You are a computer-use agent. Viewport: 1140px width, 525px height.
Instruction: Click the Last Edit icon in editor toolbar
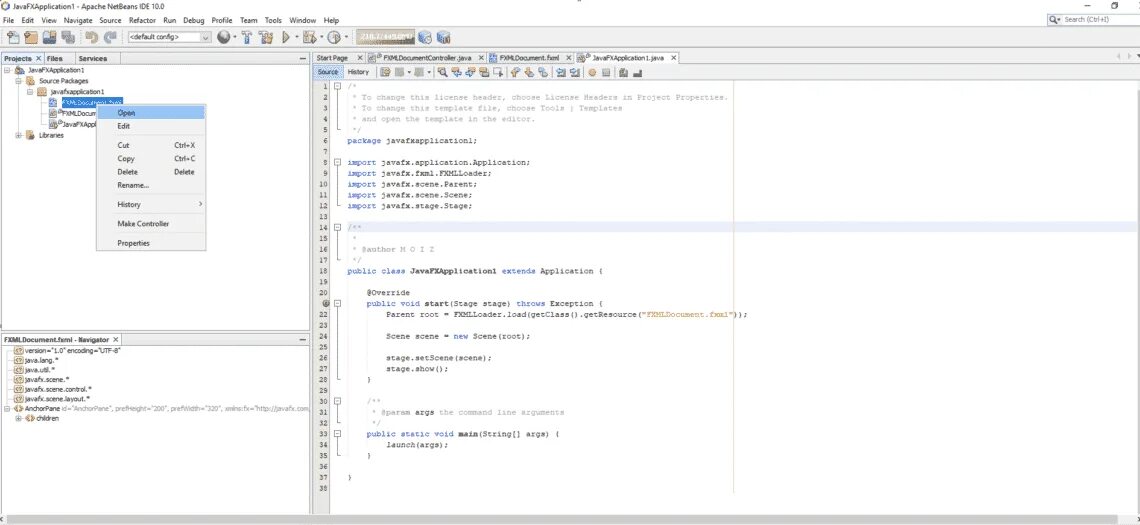tap(385, 72)
